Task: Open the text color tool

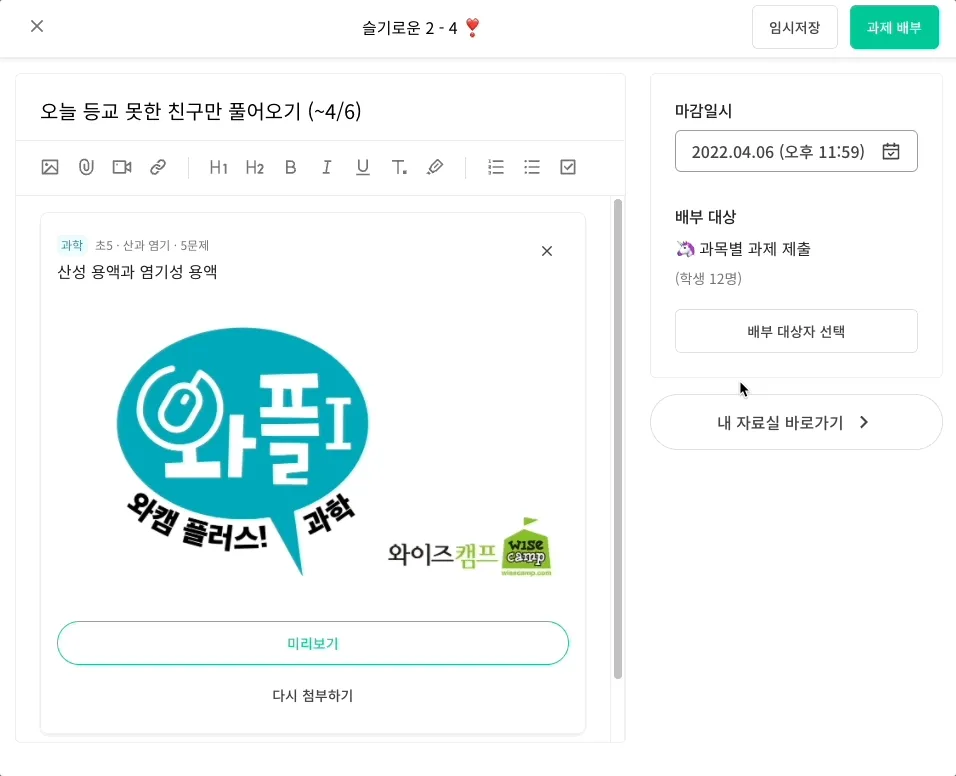Action: coord(399,167)
